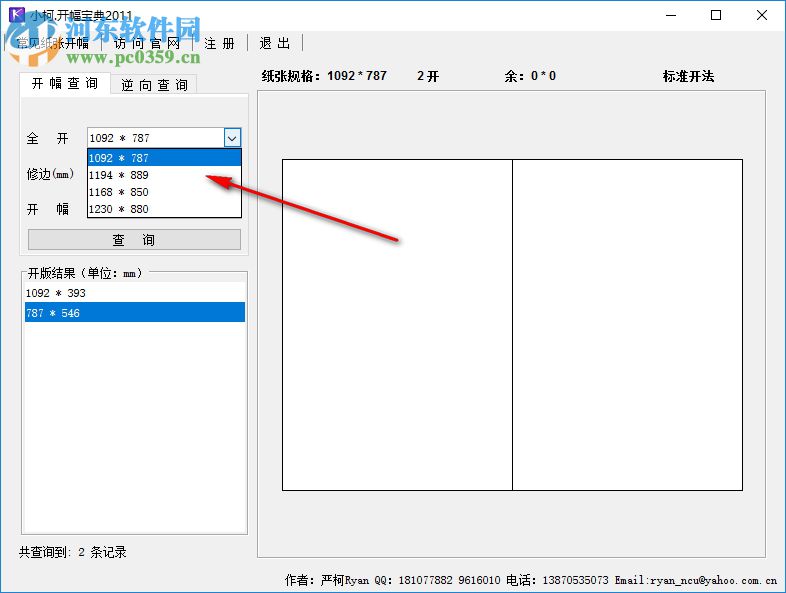Select result row 1092 * 393
786x593 pixels.
pyautogui.click(x=134, y=293)
